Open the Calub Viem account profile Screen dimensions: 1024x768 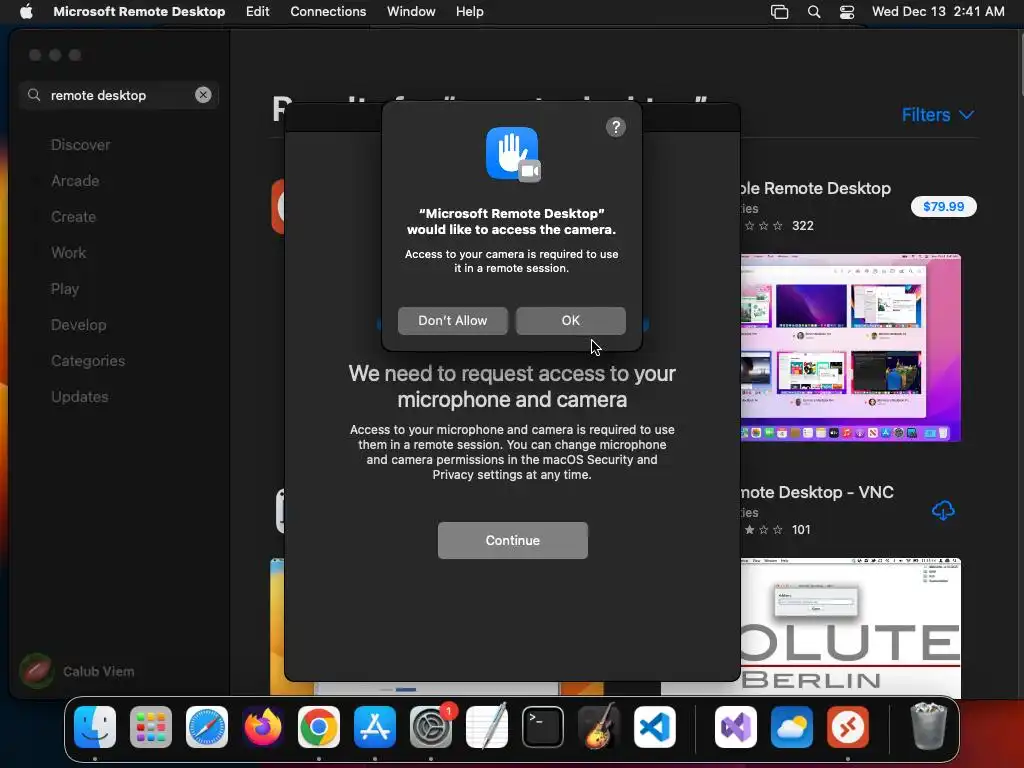pos(77,671)
